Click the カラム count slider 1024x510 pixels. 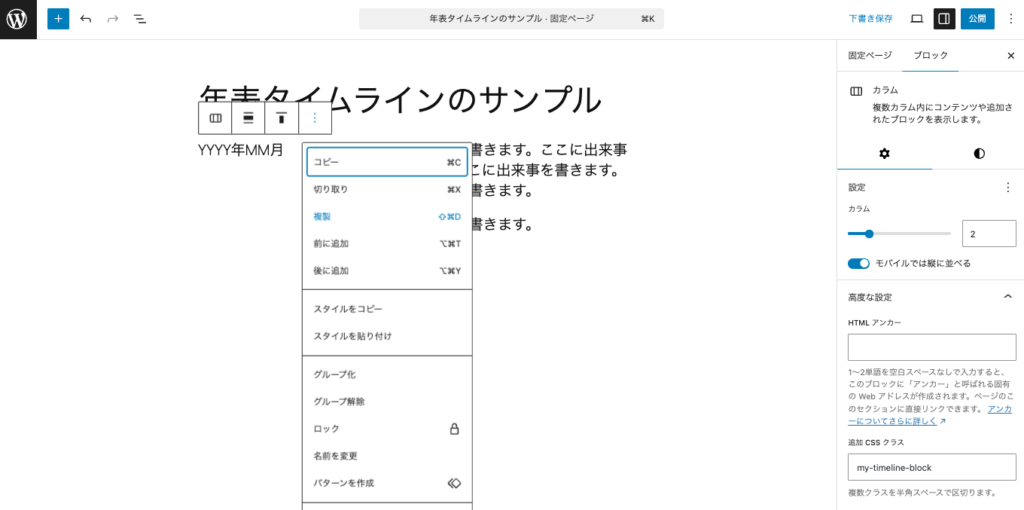(x=899, y=233)
